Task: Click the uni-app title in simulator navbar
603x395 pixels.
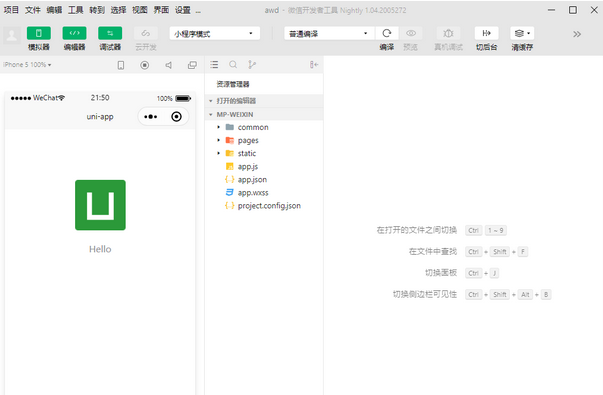Action: pyautogui.click(x=100, y=117)
